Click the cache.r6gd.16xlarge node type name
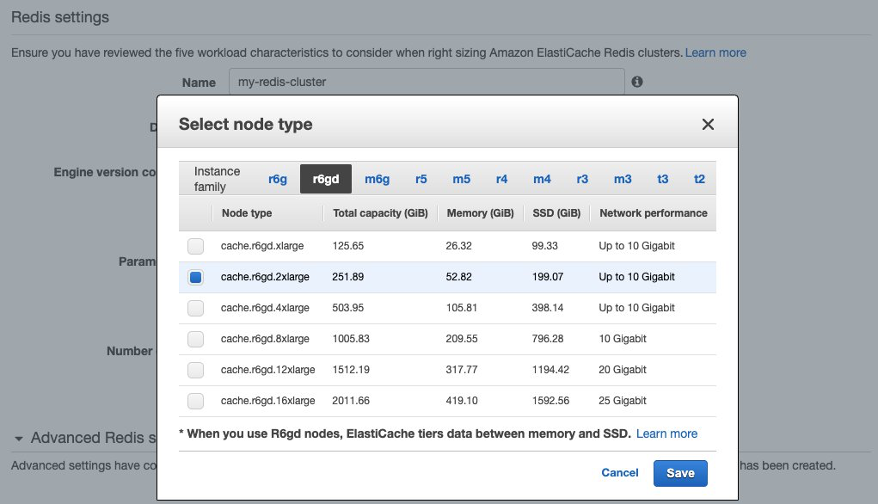 click(267, 400)
